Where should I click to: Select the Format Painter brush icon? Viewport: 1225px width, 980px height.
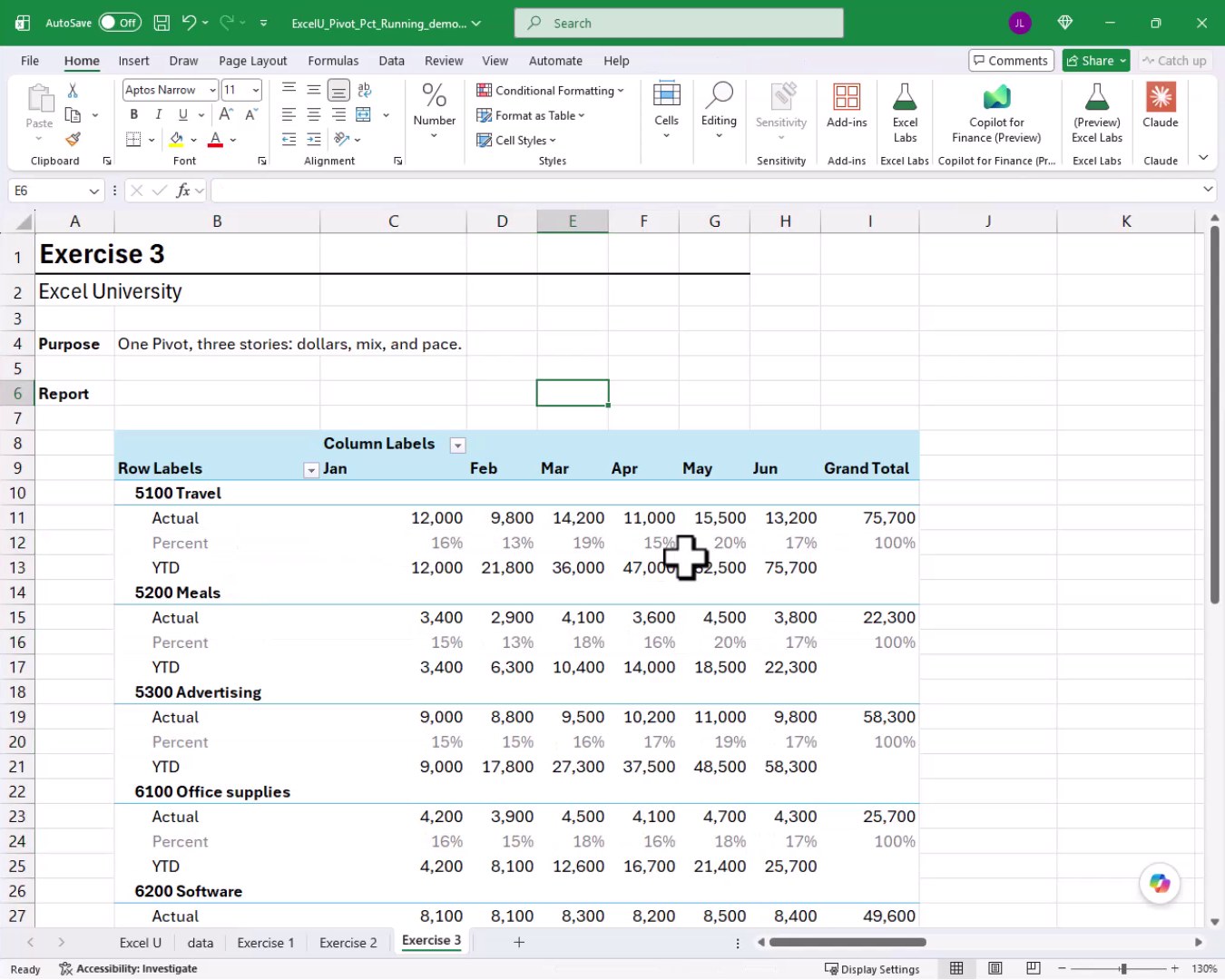click(73, 140)
